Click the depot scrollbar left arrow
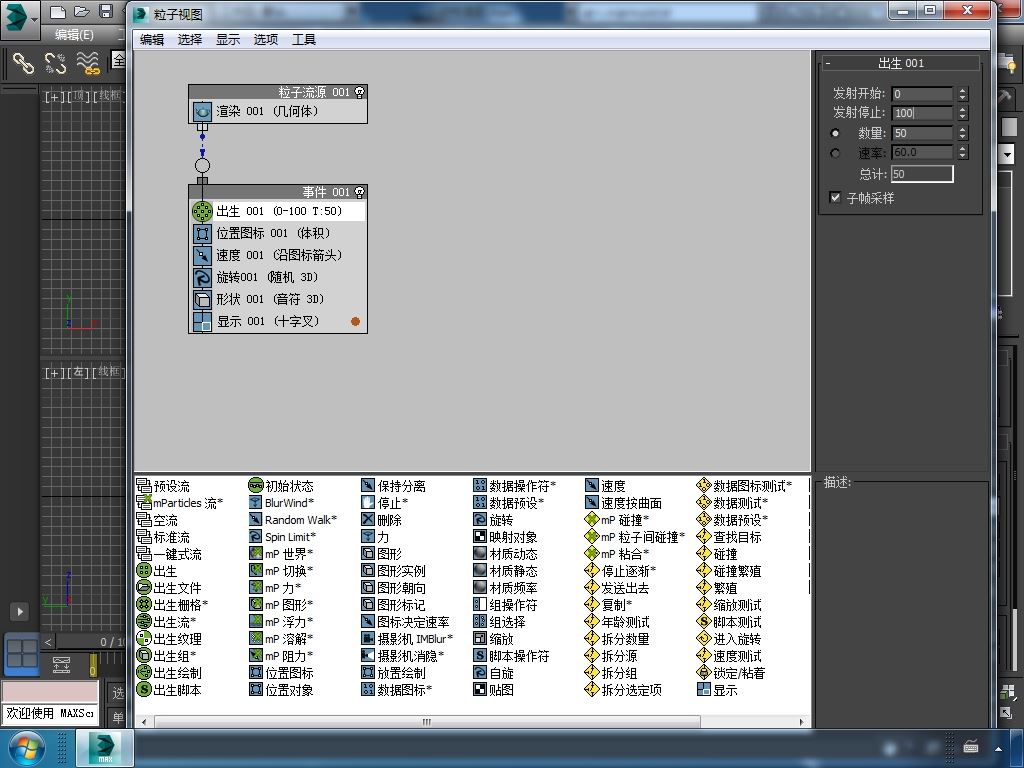The height and width of the screenshot is (768, 1024). click(144, 722)
